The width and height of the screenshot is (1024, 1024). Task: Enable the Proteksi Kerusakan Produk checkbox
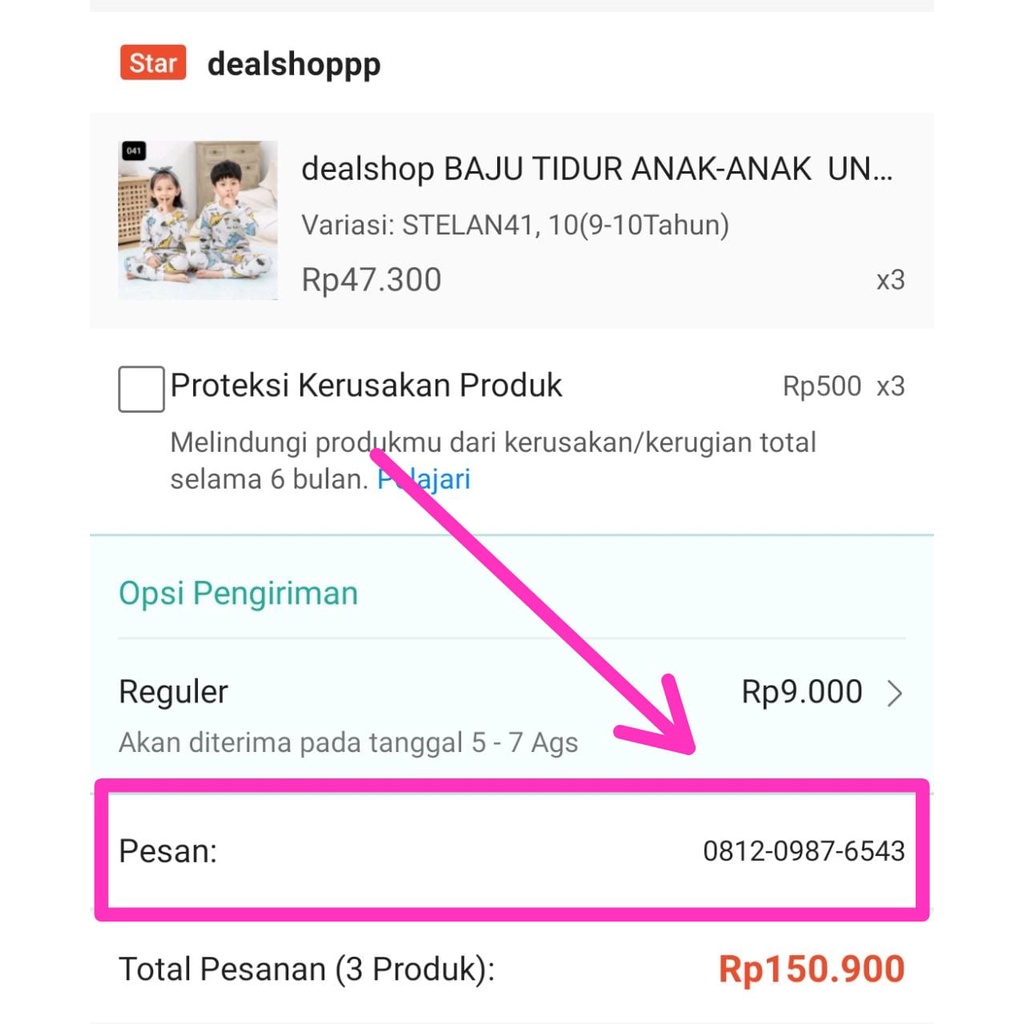coord(141,388)
